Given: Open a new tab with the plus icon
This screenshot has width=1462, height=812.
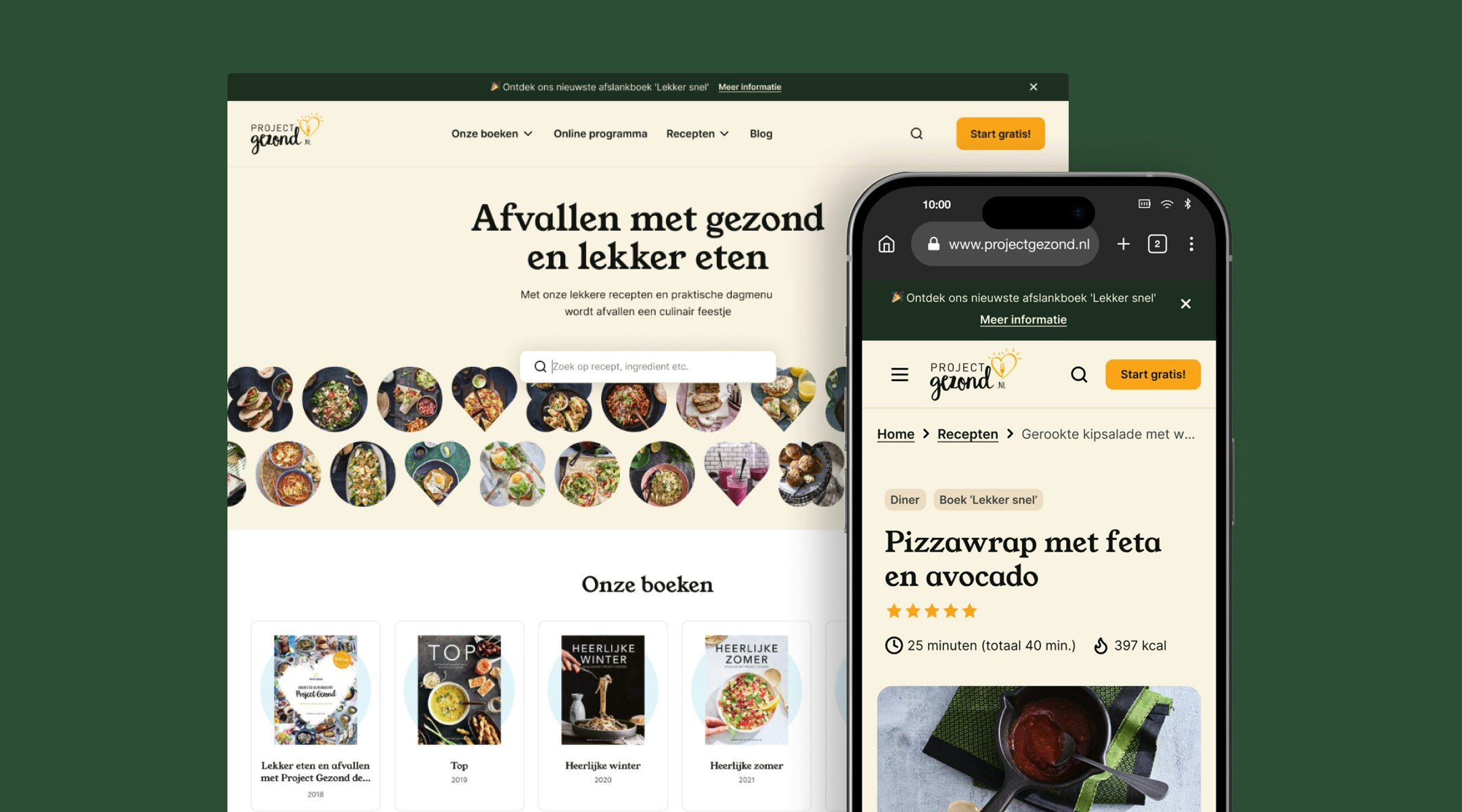Looking at the screenshot, I should 1124,244.
